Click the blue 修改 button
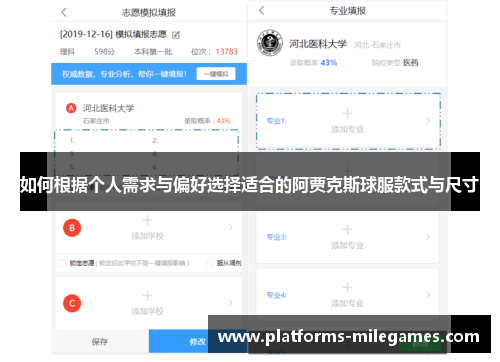This screenshot has width=500, height=362. click(197, 341)
